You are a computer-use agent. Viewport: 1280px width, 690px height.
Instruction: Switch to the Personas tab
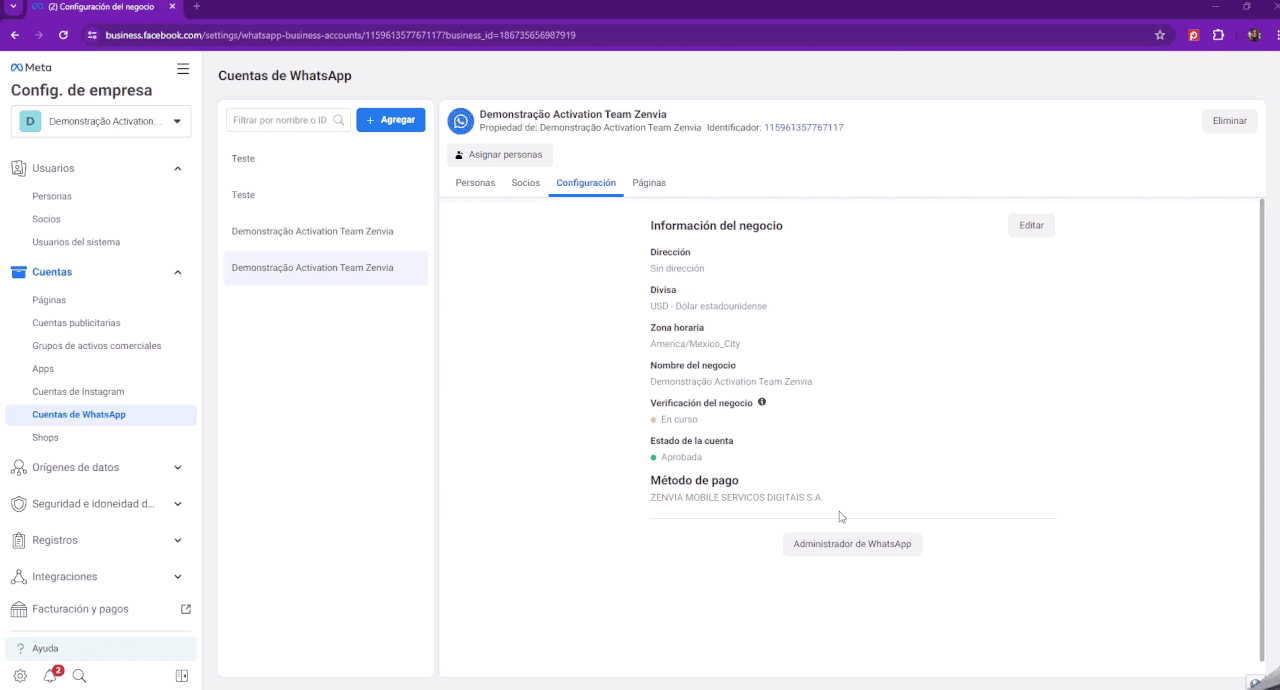475,183
